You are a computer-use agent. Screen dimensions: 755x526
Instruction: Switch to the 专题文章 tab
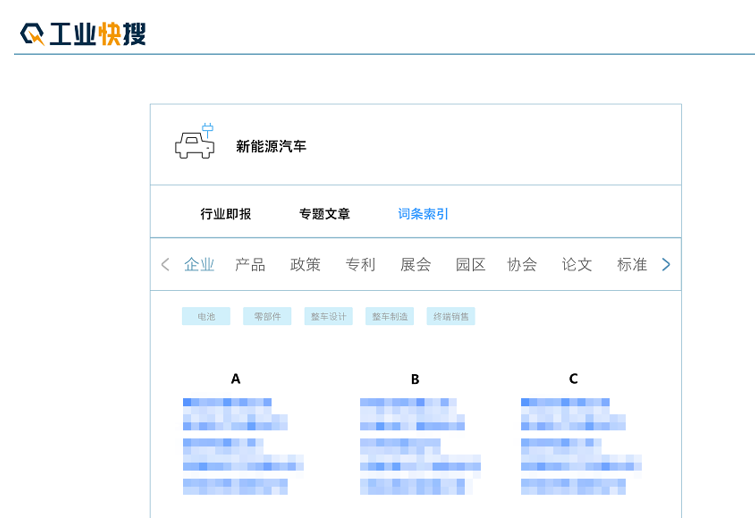[x=324, y=214]
